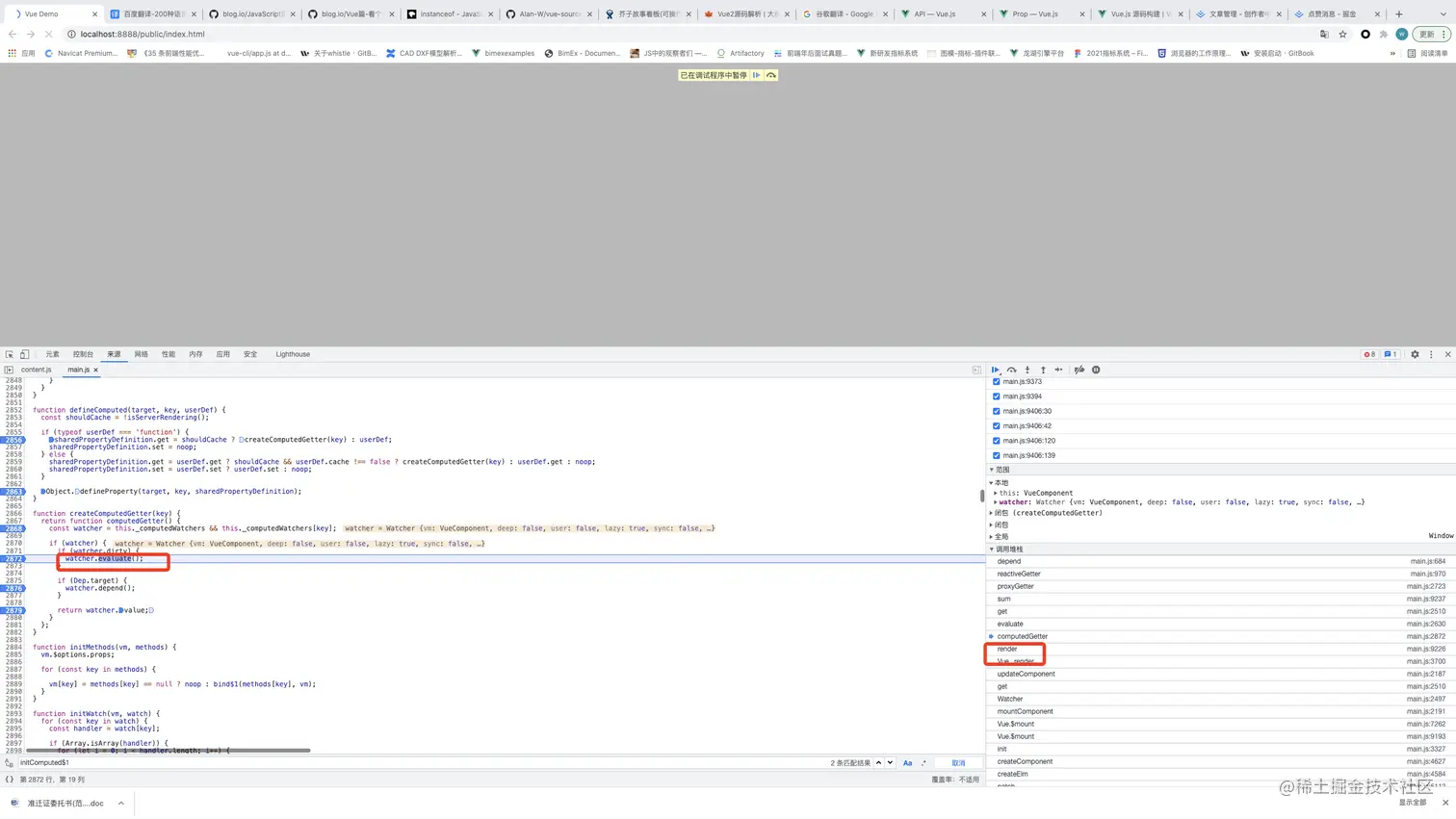Resume from the paused-in-debugger overlay
The width and height of the screenshot is (1456, 819).
pyautogui.click(x=757, y=75)
